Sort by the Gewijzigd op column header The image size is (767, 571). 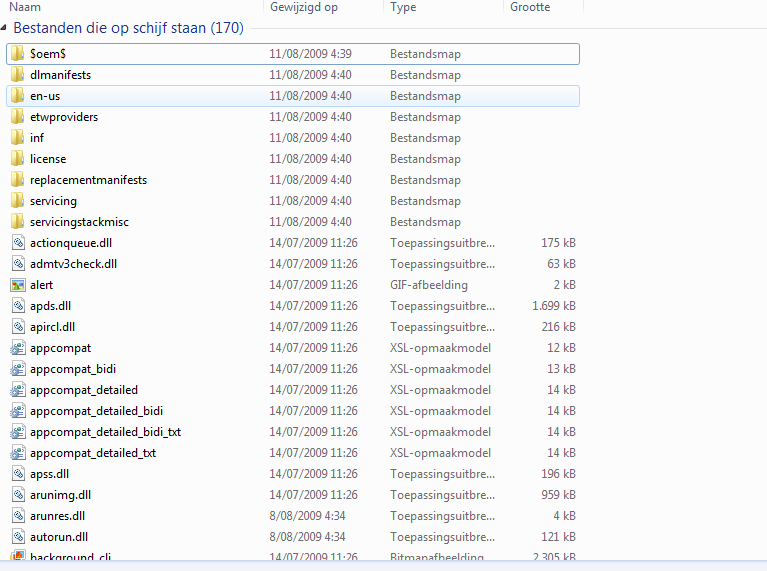coord(304,7)
